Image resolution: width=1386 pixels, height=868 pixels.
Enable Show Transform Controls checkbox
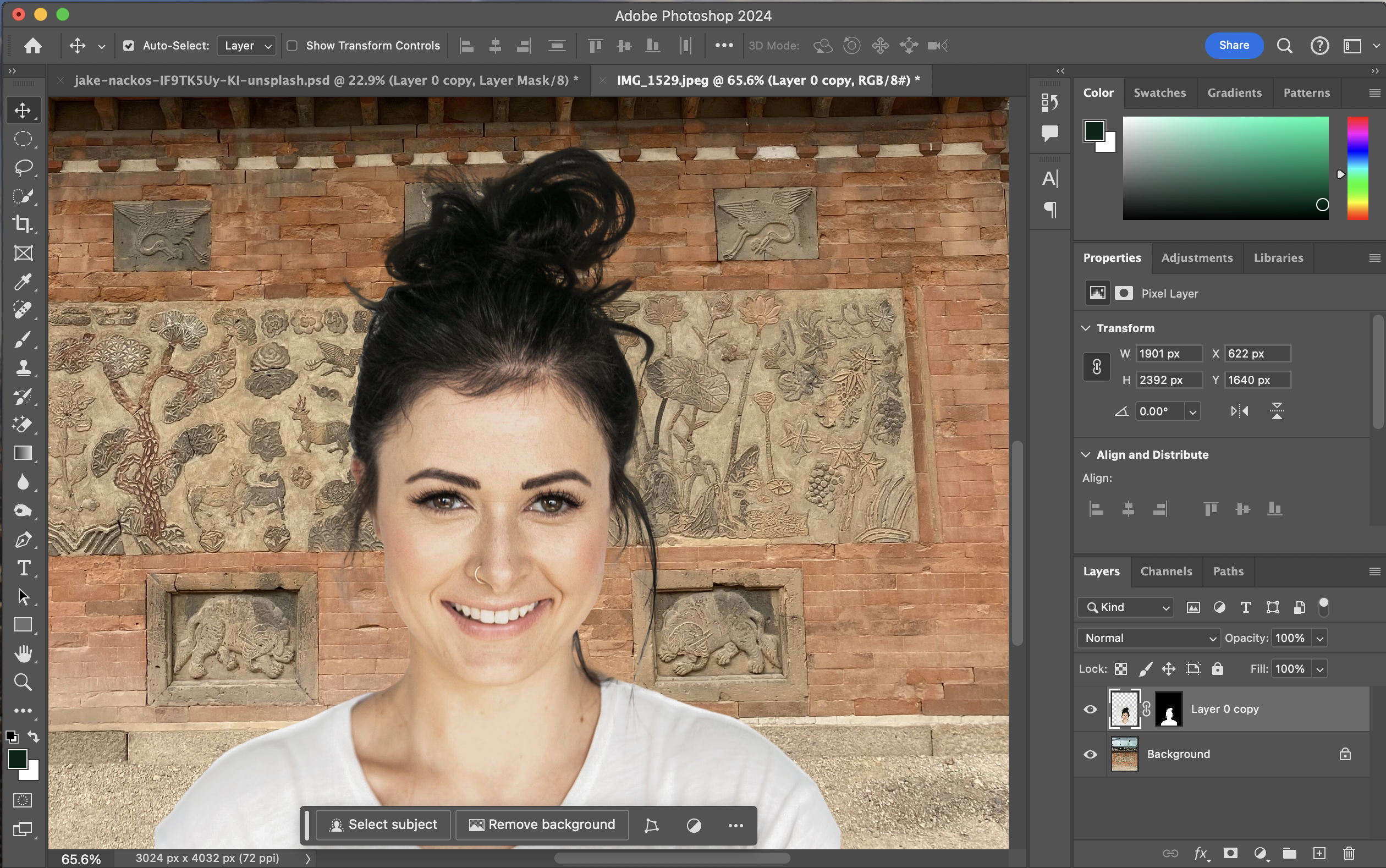[292, 46]
